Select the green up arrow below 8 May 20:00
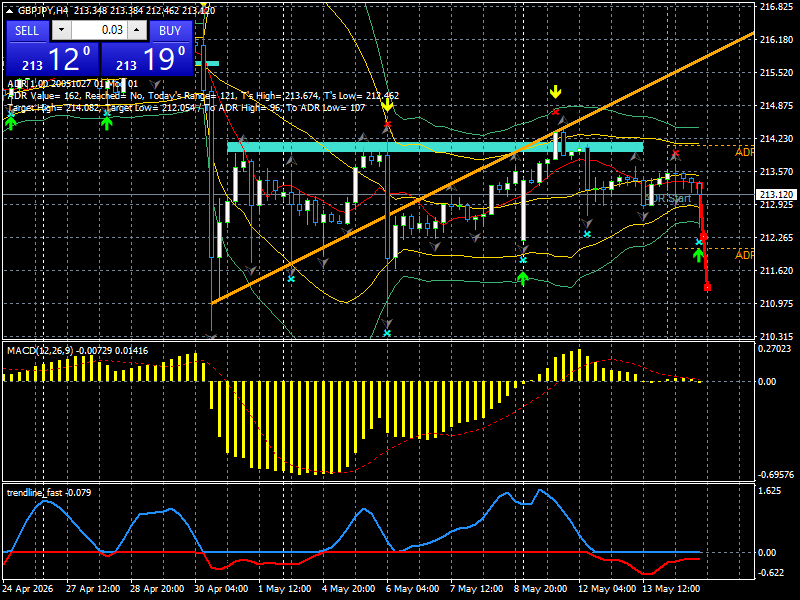The width and height of the screenshot is (800, 600). [522, 279]
